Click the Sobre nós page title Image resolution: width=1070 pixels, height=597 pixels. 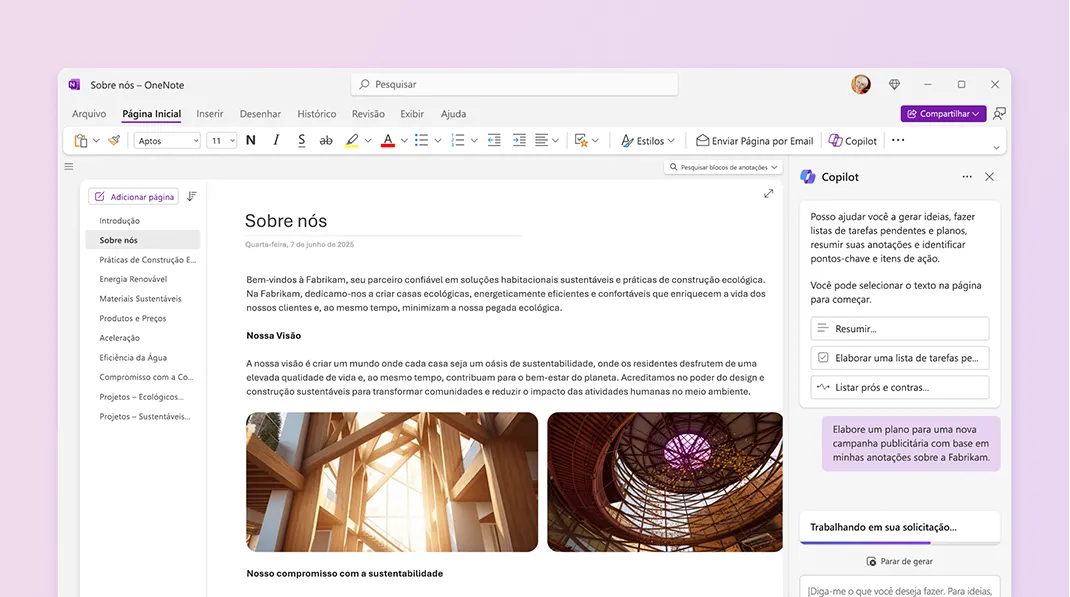286,221
